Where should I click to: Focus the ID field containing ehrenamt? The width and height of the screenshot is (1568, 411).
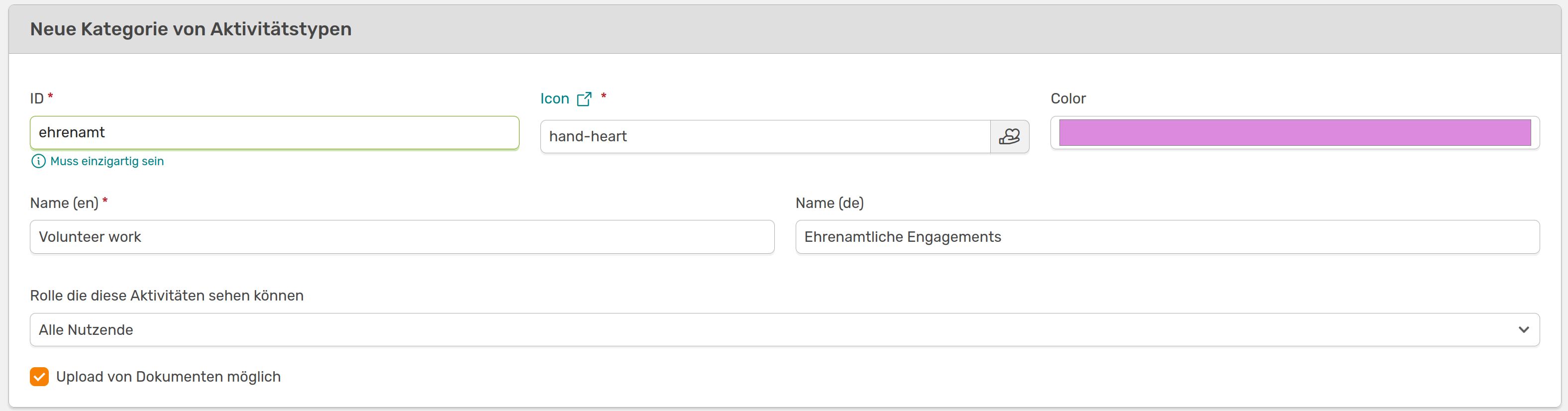point(275,133)
